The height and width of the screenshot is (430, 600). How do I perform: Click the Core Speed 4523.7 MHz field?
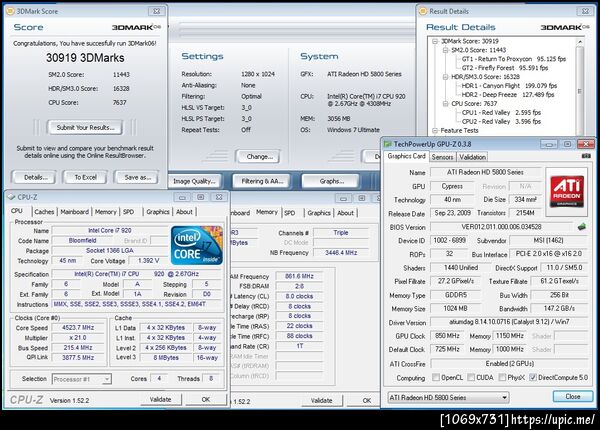[78, 327]
